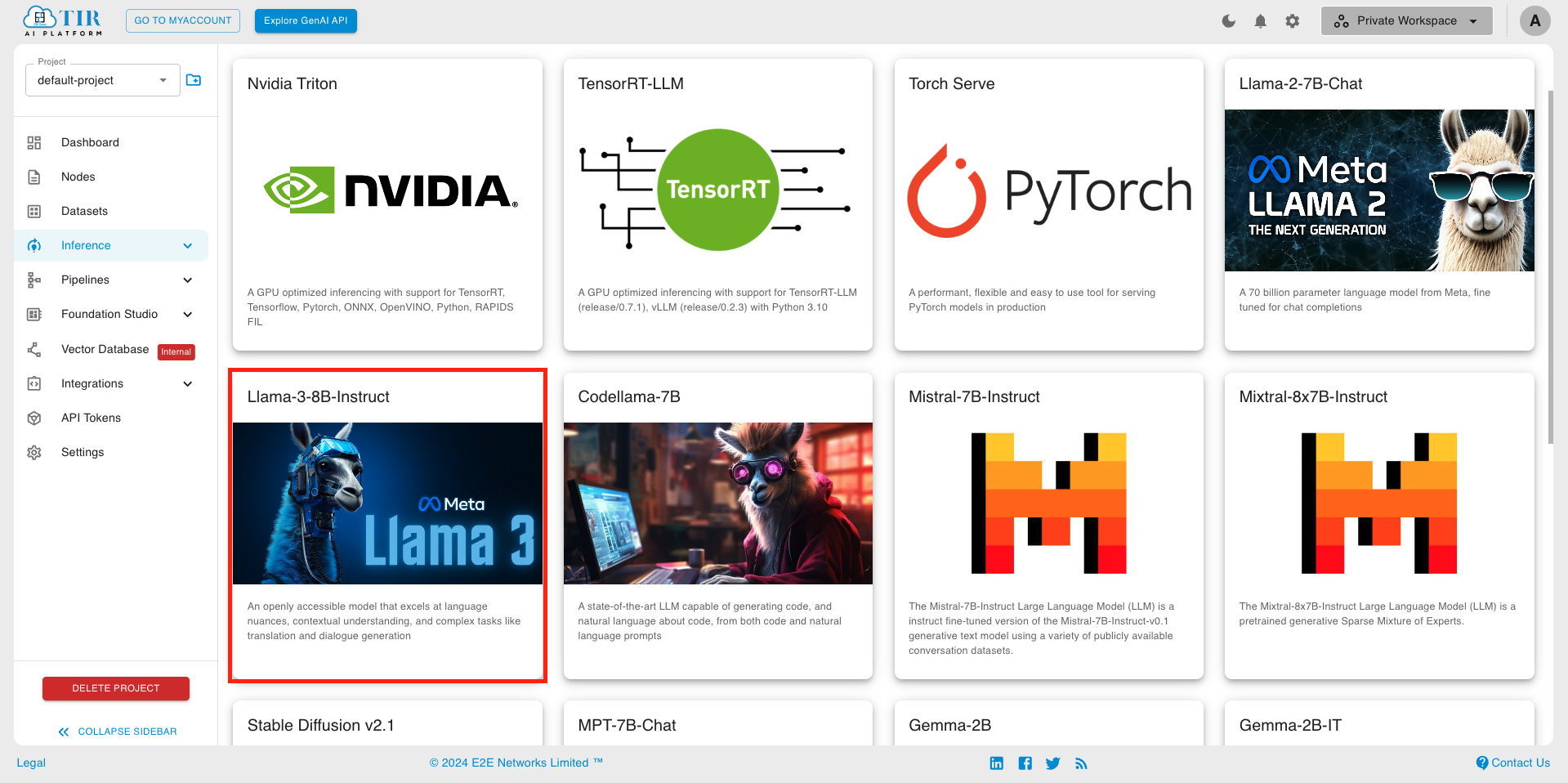Click the Contact Us help icon
The height and width of the screenshot is (783, 1568).
(1482, 763)
